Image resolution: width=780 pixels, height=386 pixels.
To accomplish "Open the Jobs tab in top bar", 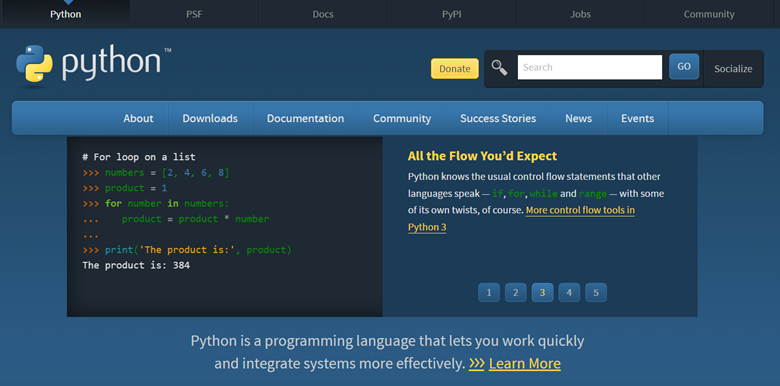I will click(581, 14).
